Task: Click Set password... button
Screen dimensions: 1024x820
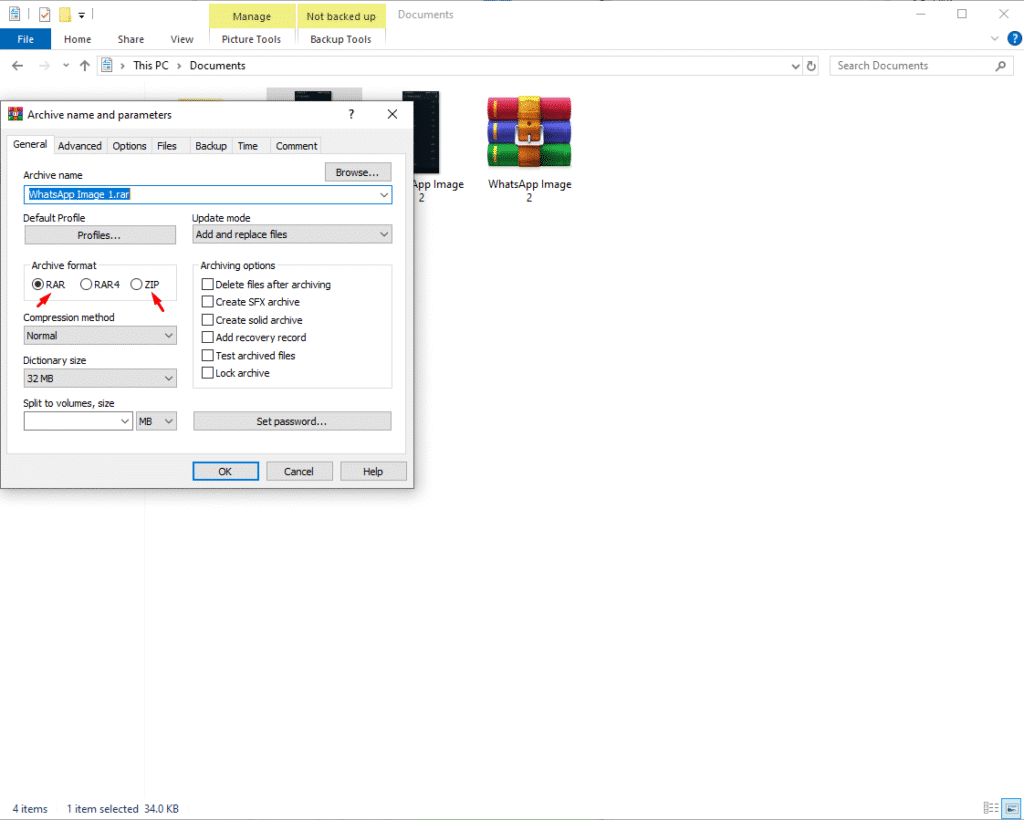Action: click(x=292, y=422)
